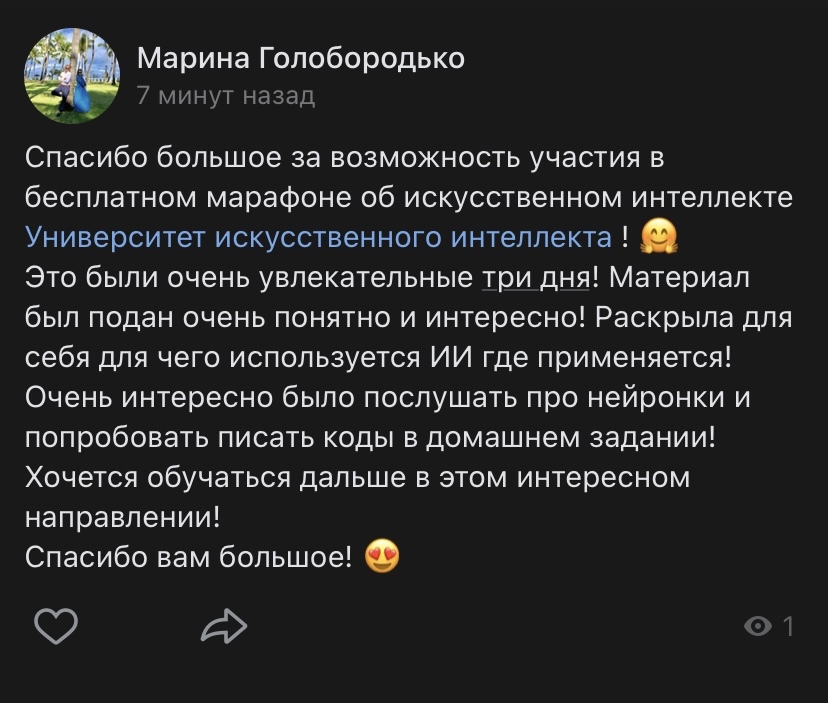The width and height of the screenshot is (828, 703).
Task: Click the word "направлении!" in the post
Action: pyautogui.click(x=120, y=517)
